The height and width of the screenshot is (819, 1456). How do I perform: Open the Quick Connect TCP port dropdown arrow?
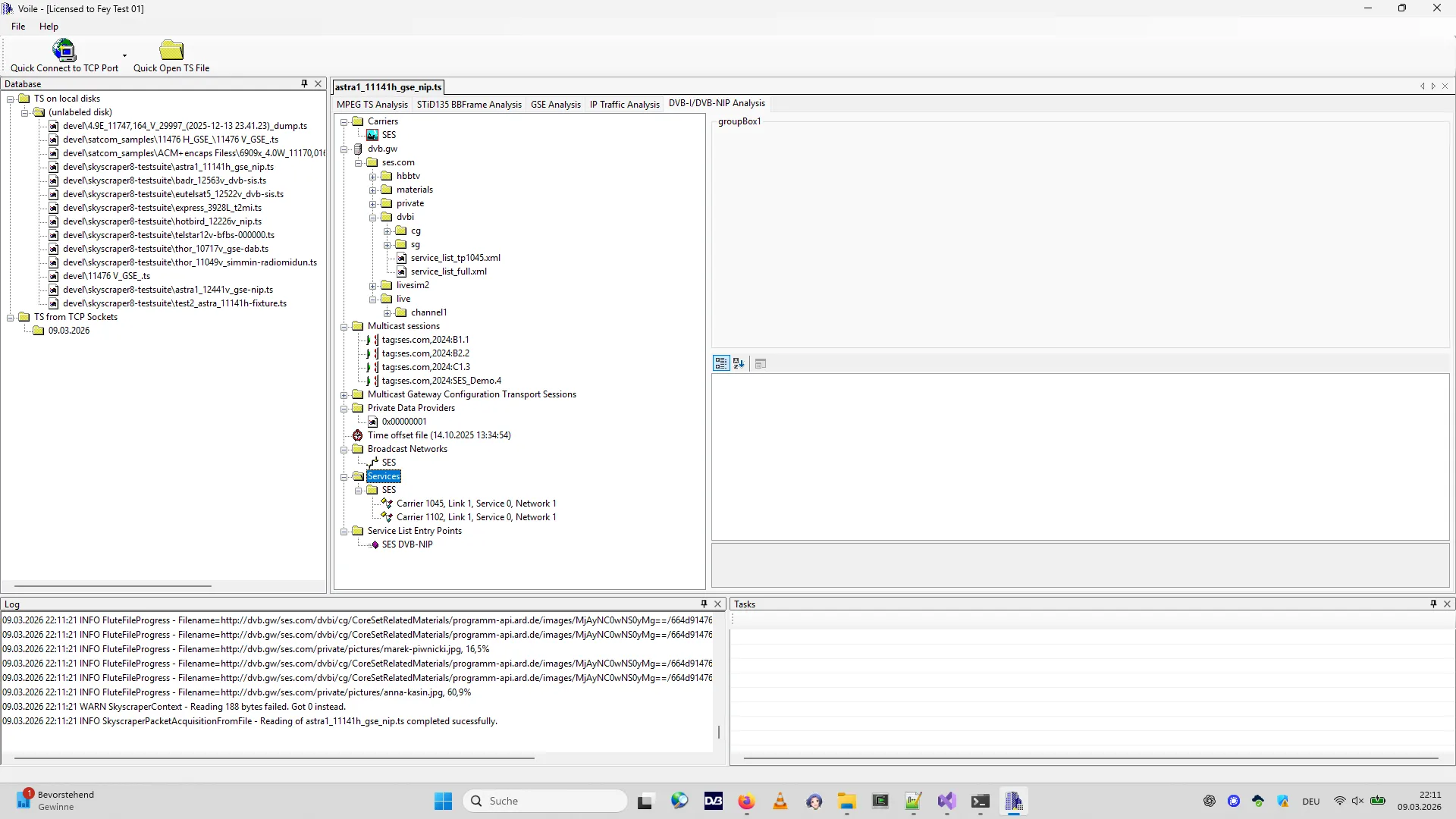pos(124,55)
